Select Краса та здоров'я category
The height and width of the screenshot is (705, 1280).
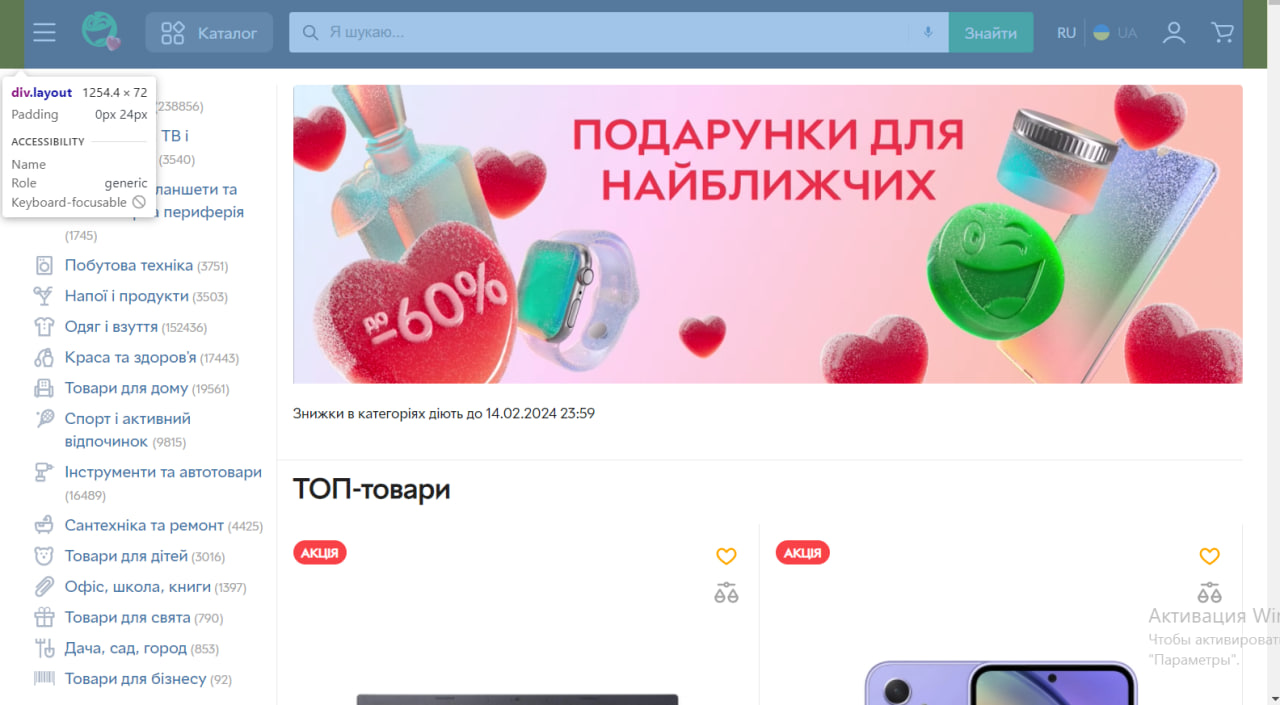[130, 358]
